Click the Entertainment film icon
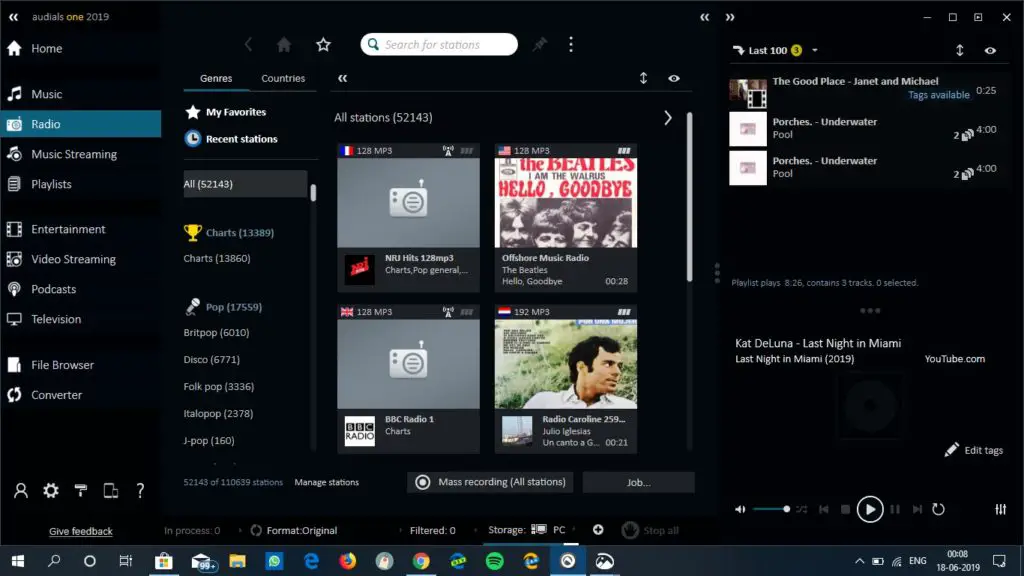This screenshot has height=576, width=1024. [x=14, y=229]
